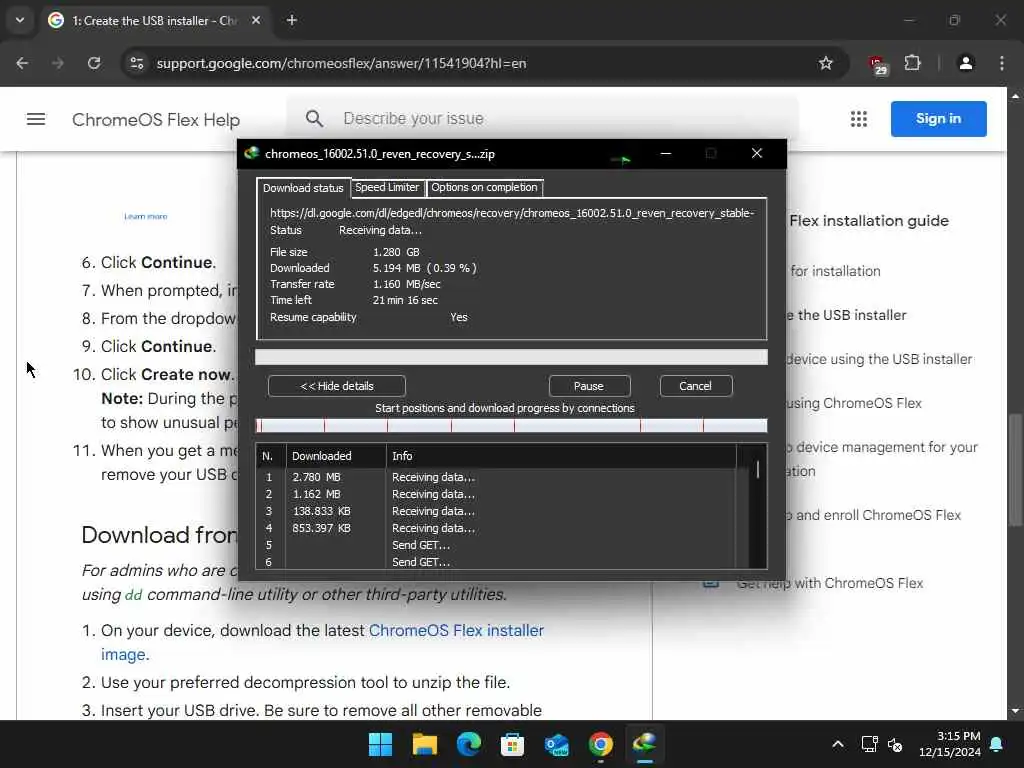The image size is (1024, 768).
Task: Open a new browser tab
Action: click(292, 20)
